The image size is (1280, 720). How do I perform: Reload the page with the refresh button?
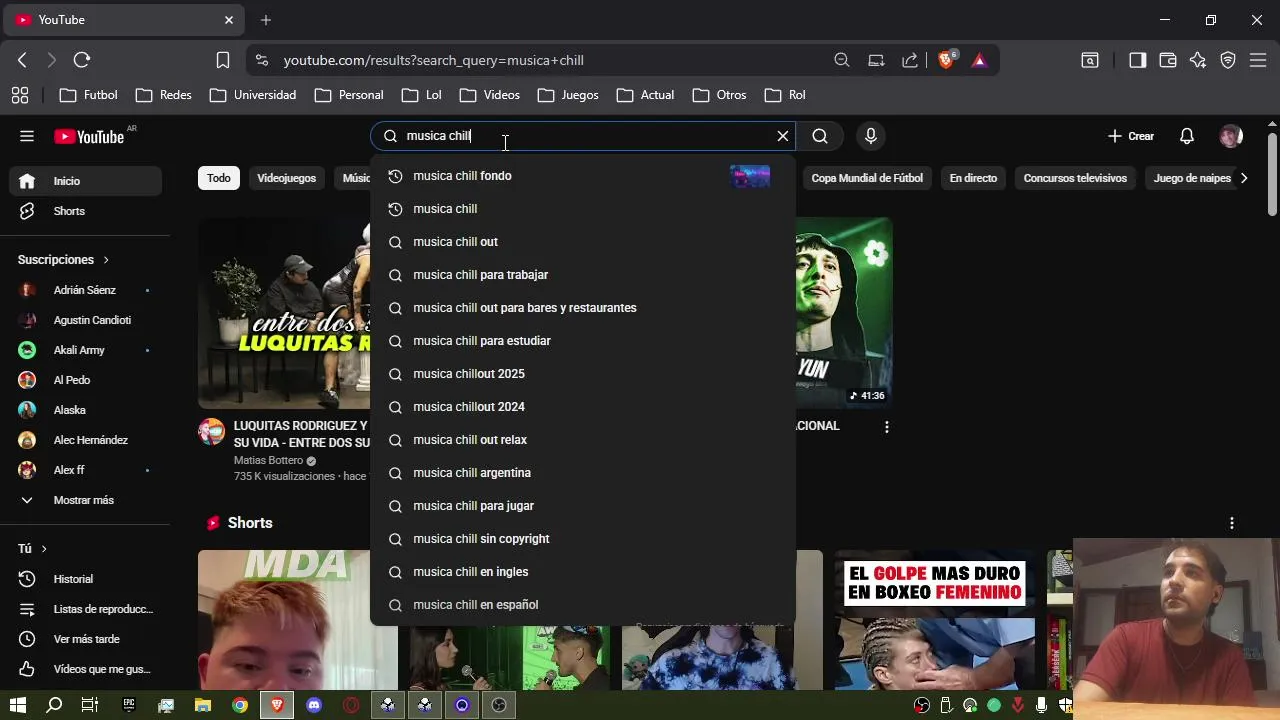[82, 60]
